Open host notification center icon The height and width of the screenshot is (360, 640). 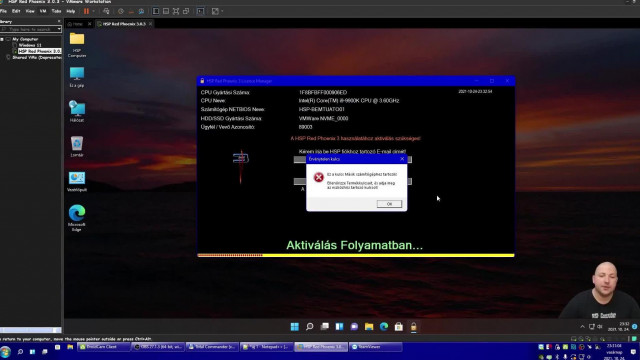click(633, 352)
